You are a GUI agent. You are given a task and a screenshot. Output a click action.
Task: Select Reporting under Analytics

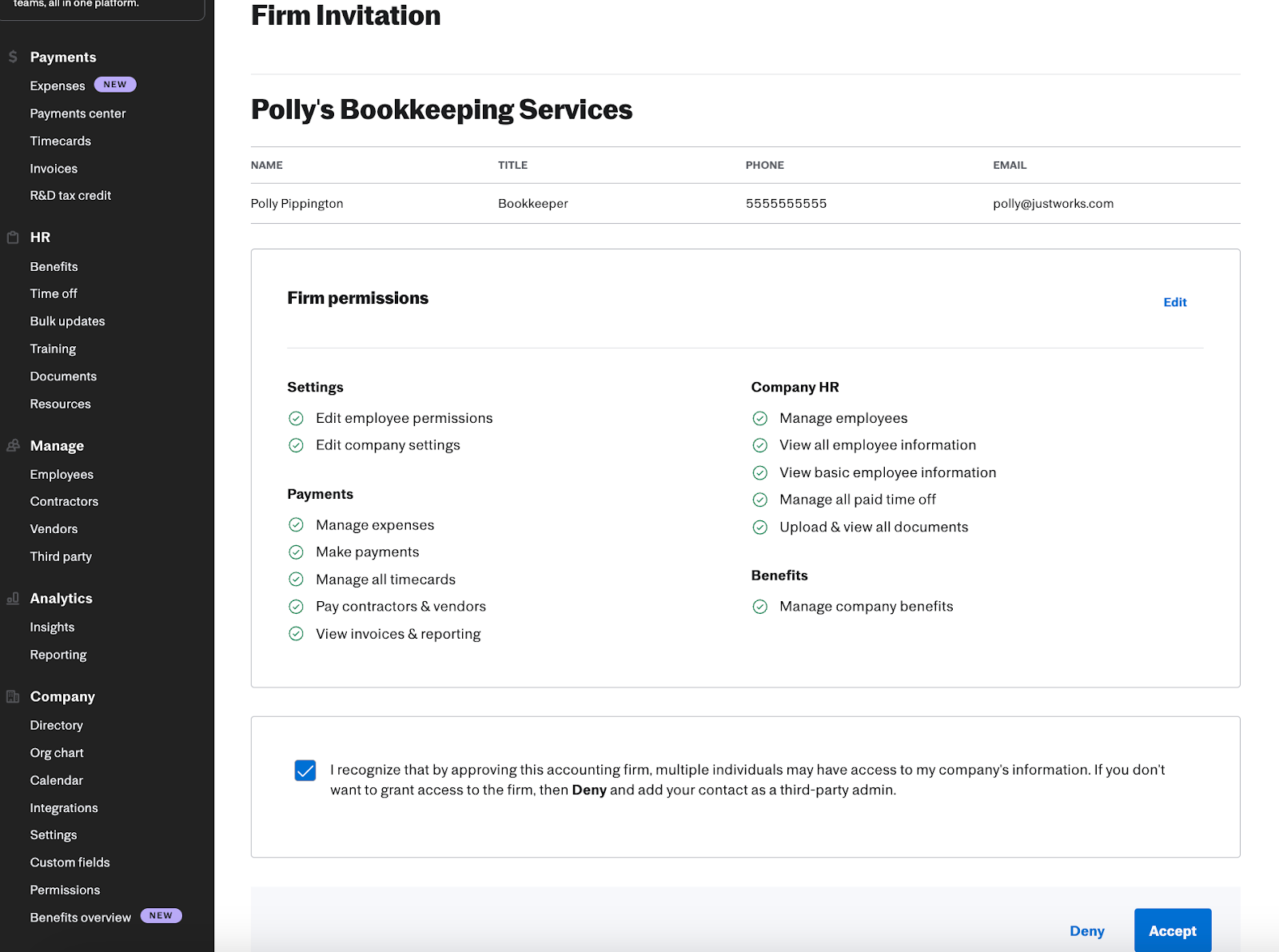(58, 655)
